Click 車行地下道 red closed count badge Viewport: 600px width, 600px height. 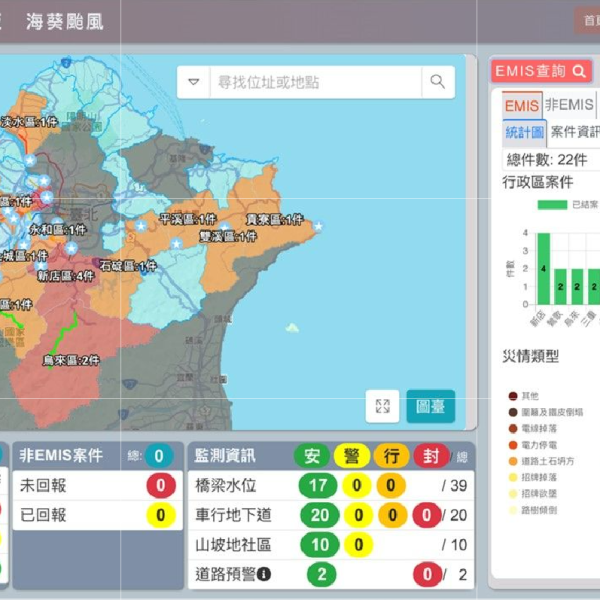click(x=427, y=515)
